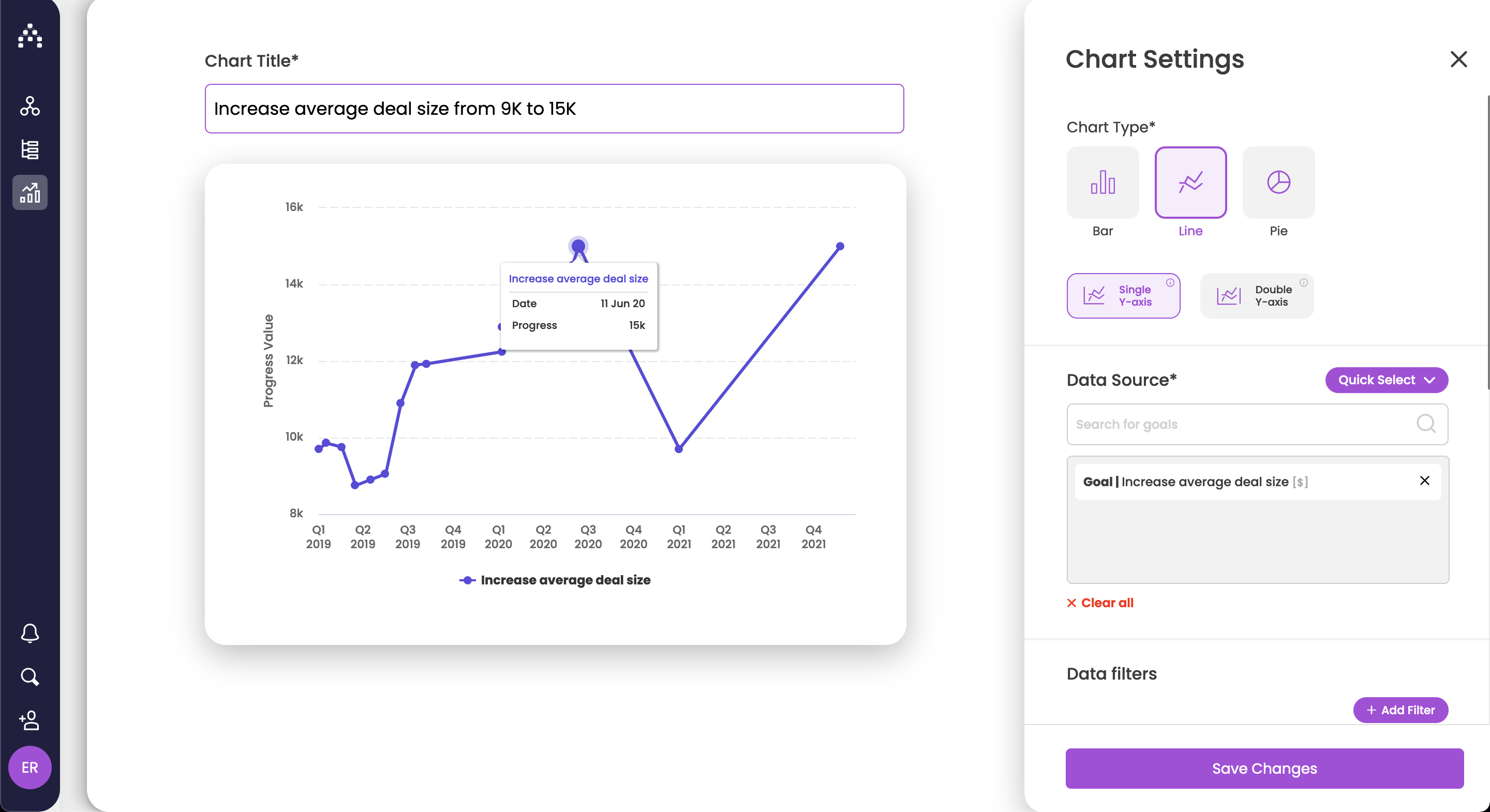Click the ER profile avatar
Screen dimensions: 1490x812
[30, 768]
